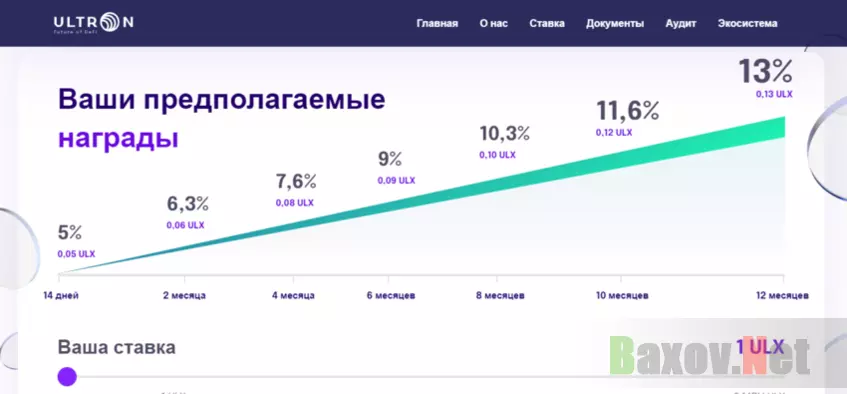Click the 0,08 ULX amount
This screenshot has width=847, height=394.
tap(294, 203)
